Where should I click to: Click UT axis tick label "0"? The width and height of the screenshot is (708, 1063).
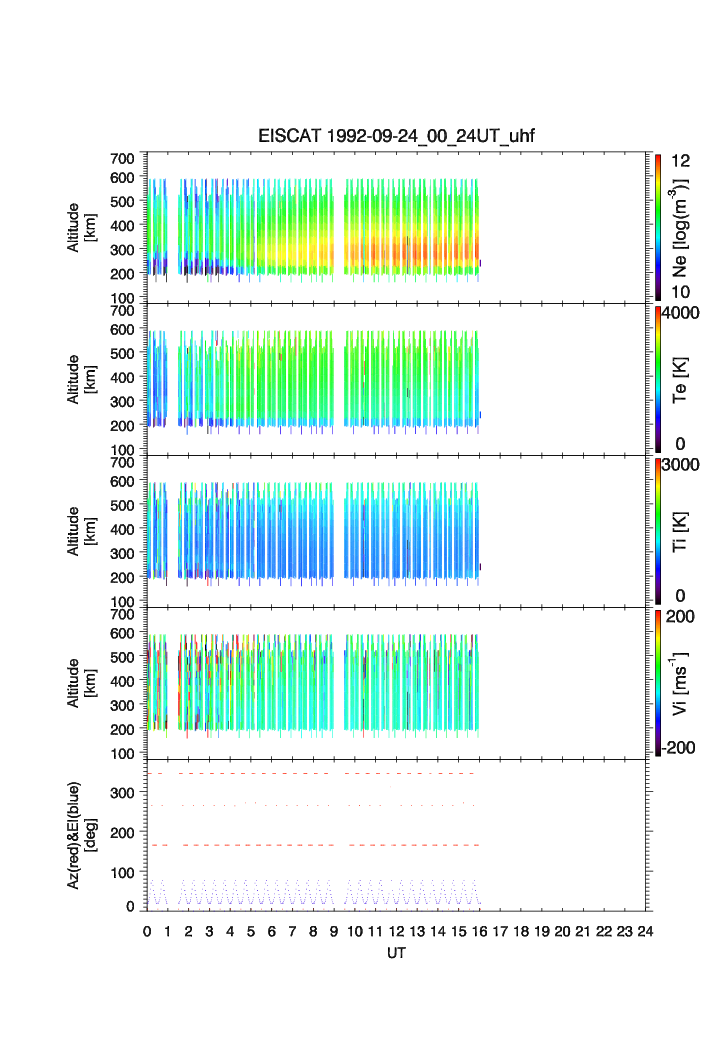point(147,931)
